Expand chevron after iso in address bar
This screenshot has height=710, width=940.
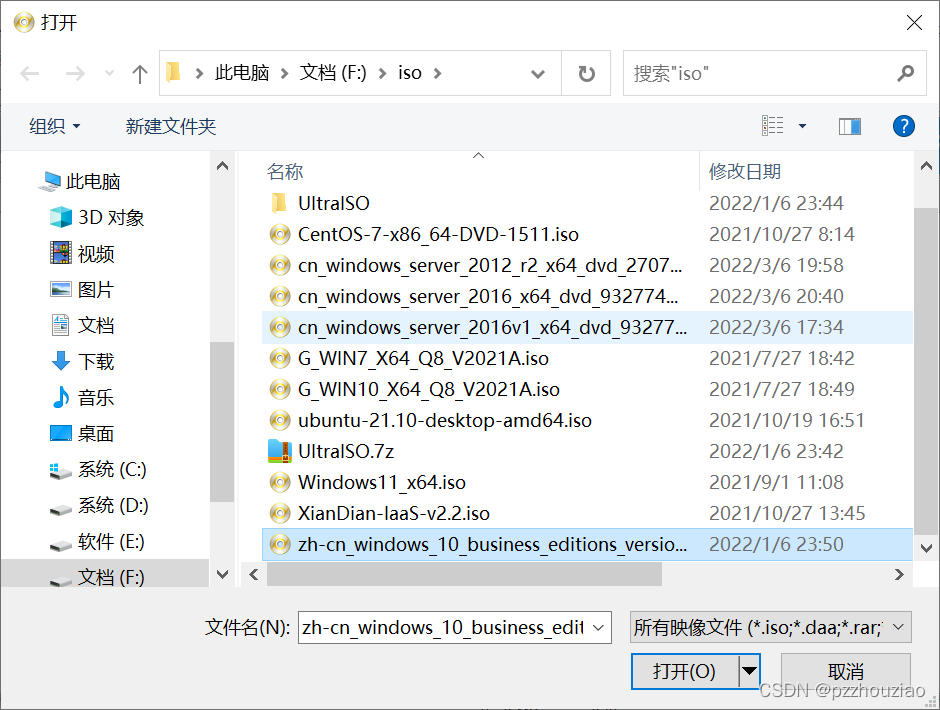click(438, 74)
